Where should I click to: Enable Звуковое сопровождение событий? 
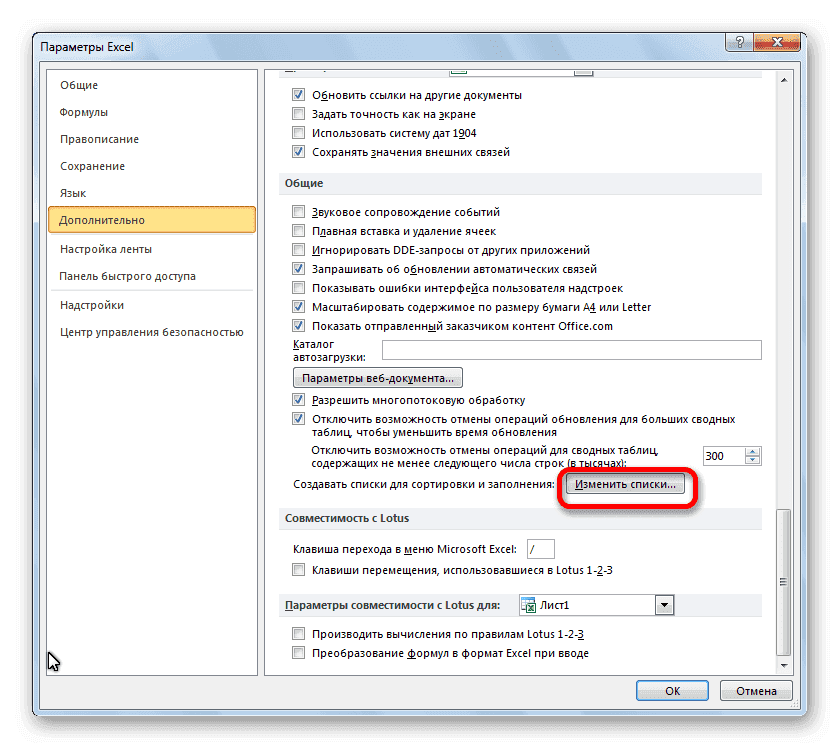click(x=298, y=211)
